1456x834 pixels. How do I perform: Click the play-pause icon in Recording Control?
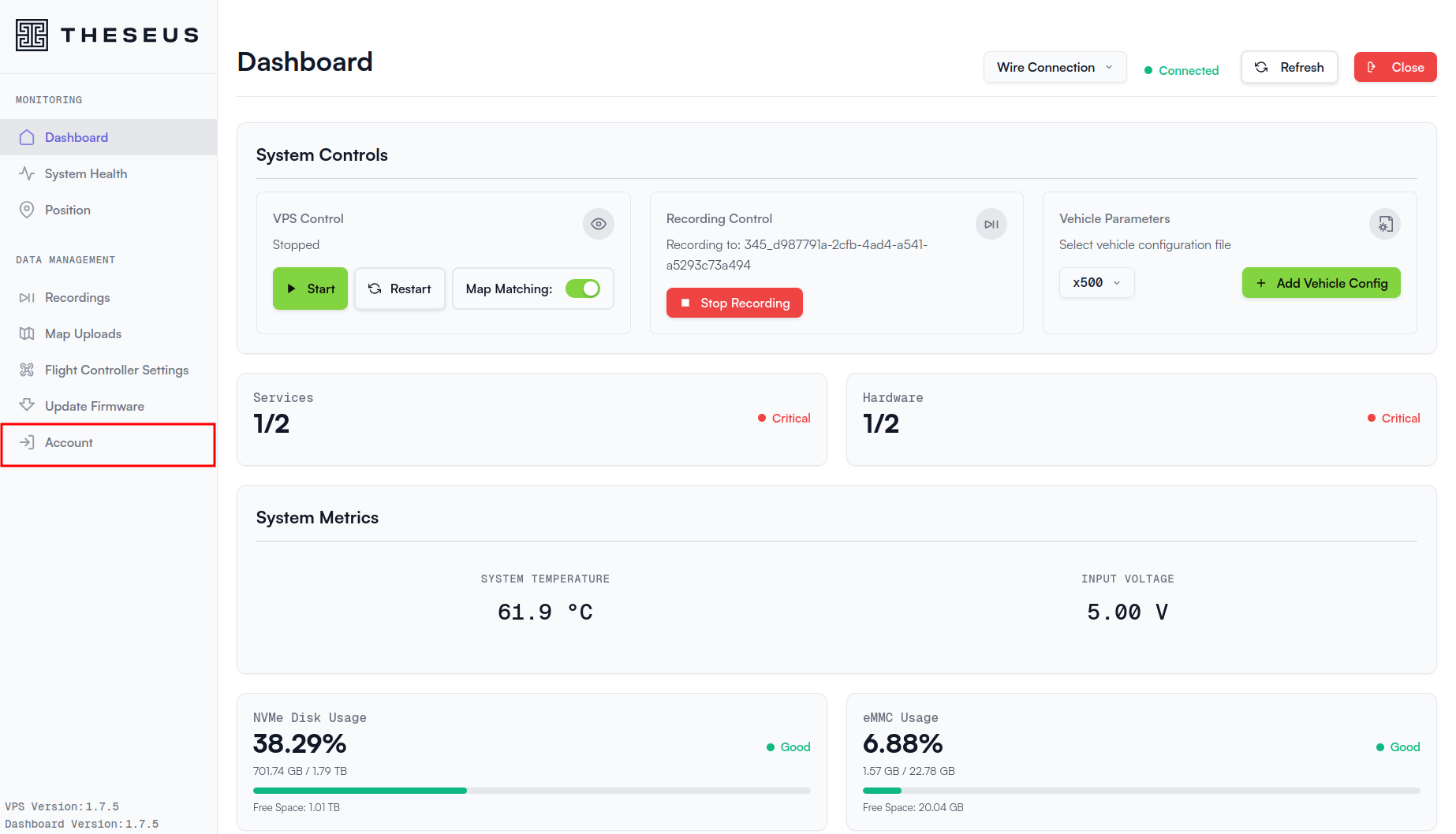(x=991, y=224)
